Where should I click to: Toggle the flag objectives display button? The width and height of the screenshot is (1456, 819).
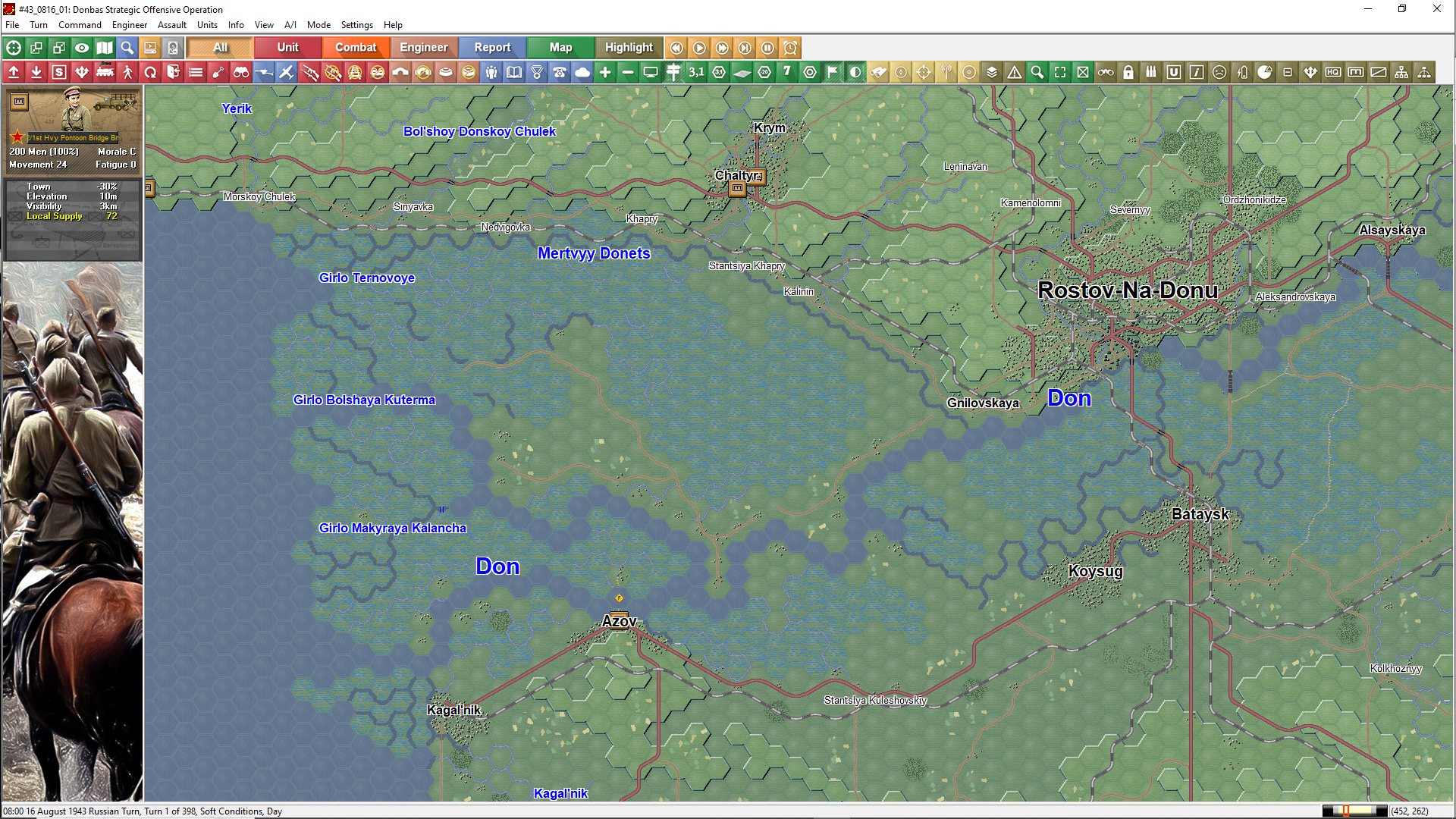833,72
